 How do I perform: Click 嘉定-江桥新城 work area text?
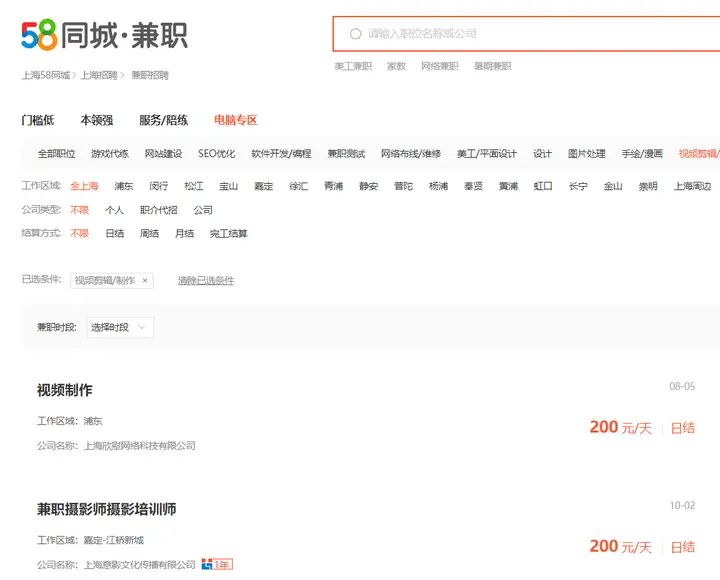[113, 540]
